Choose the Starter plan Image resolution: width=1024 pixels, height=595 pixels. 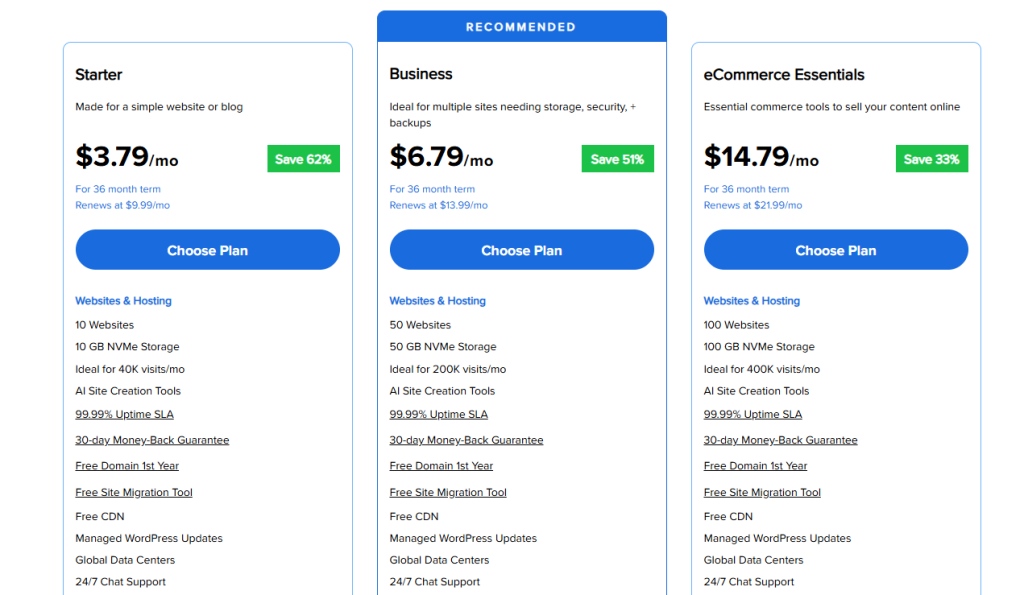coord(207,250)
